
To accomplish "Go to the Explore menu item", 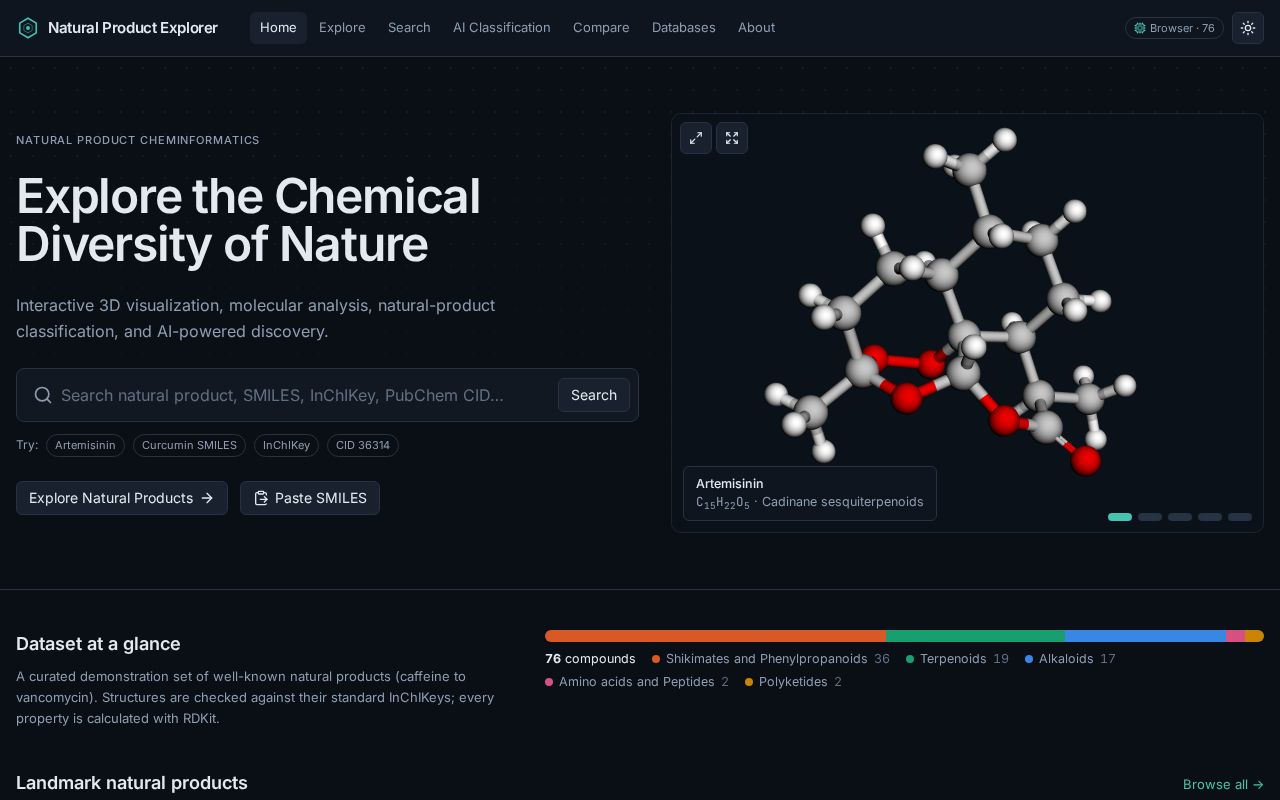I will (x=342, y=28).
